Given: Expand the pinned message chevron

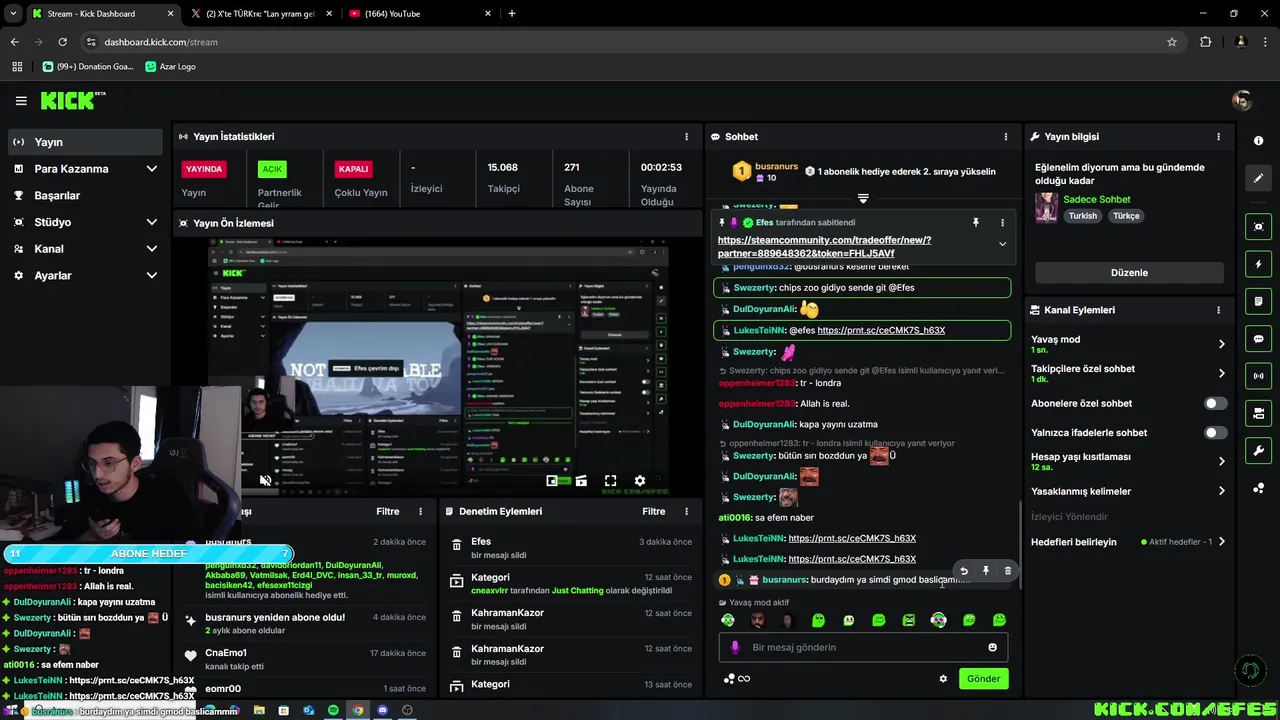Looking at the screenshot, I should (1002, 244).
